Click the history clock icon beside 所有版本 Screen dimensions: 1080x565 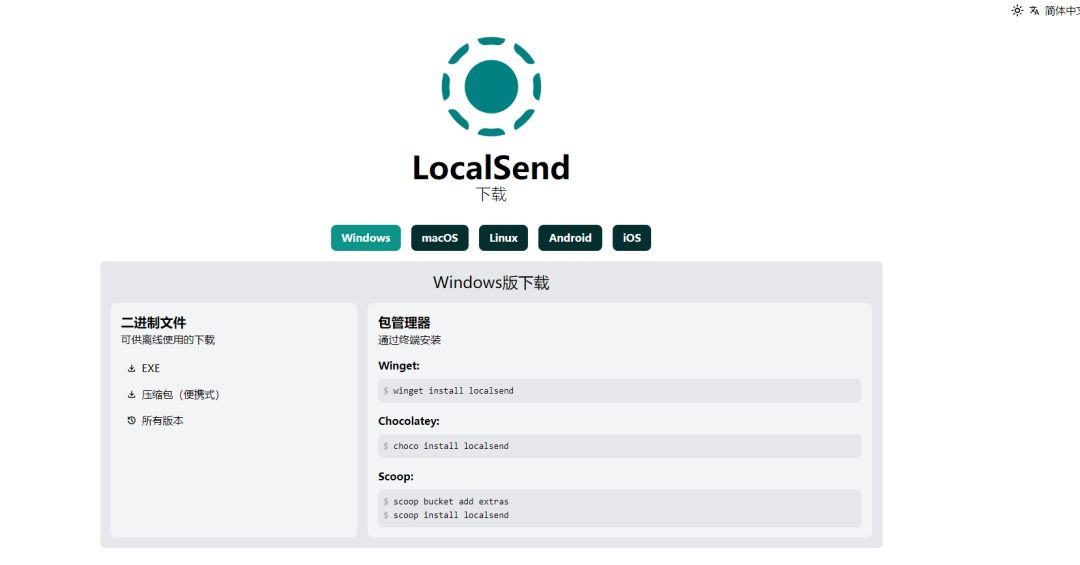click(x=131, y=421)
